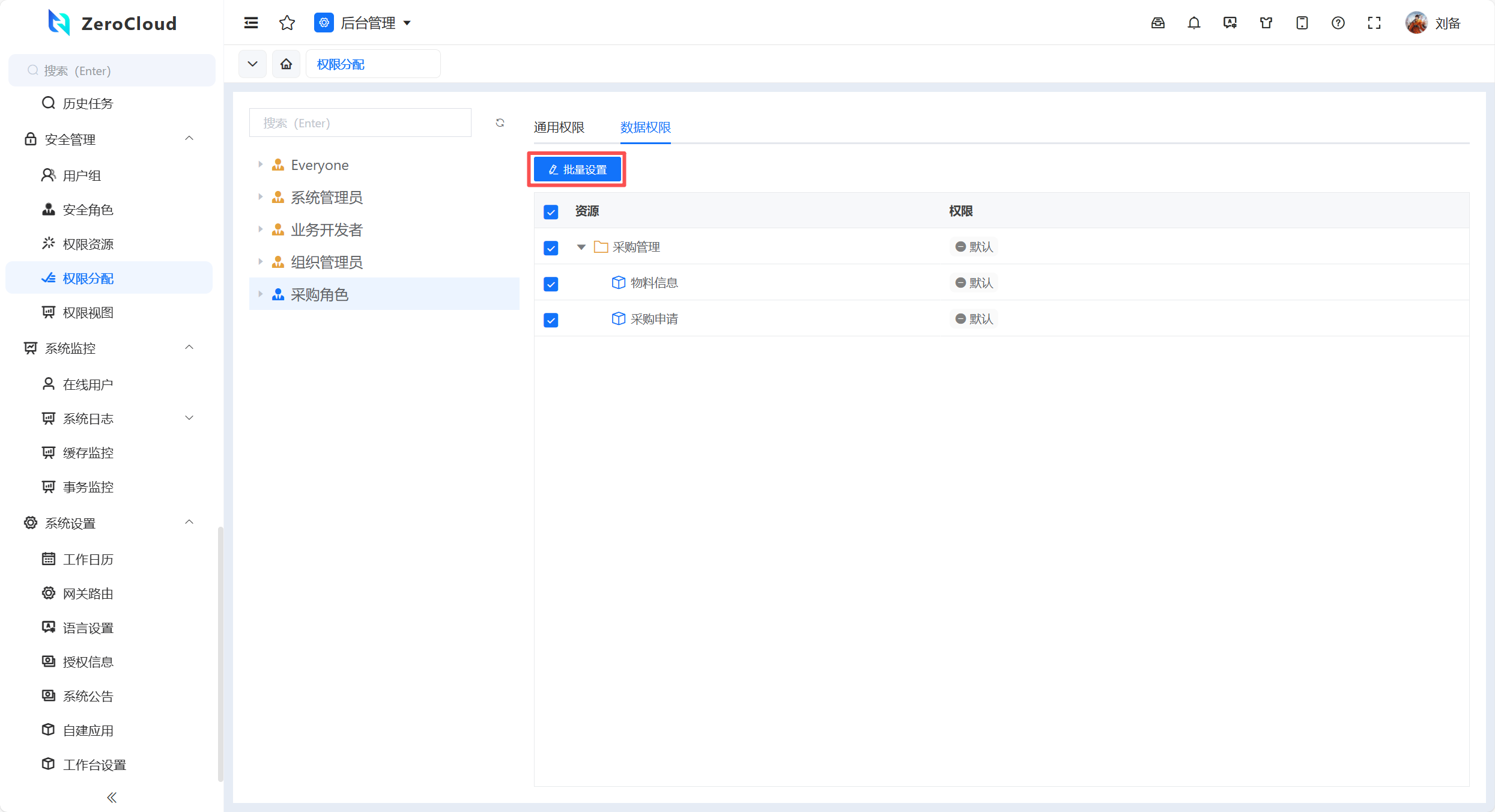Click the favorites star icon

point(287,23)
